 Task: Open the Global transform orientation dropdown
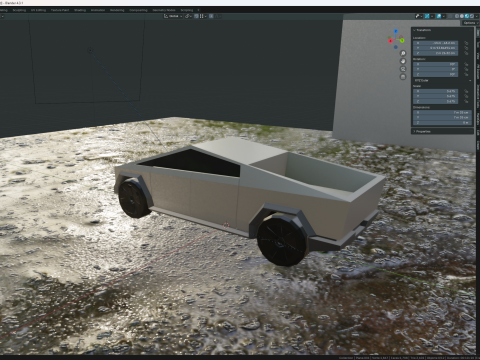point(173,16)
